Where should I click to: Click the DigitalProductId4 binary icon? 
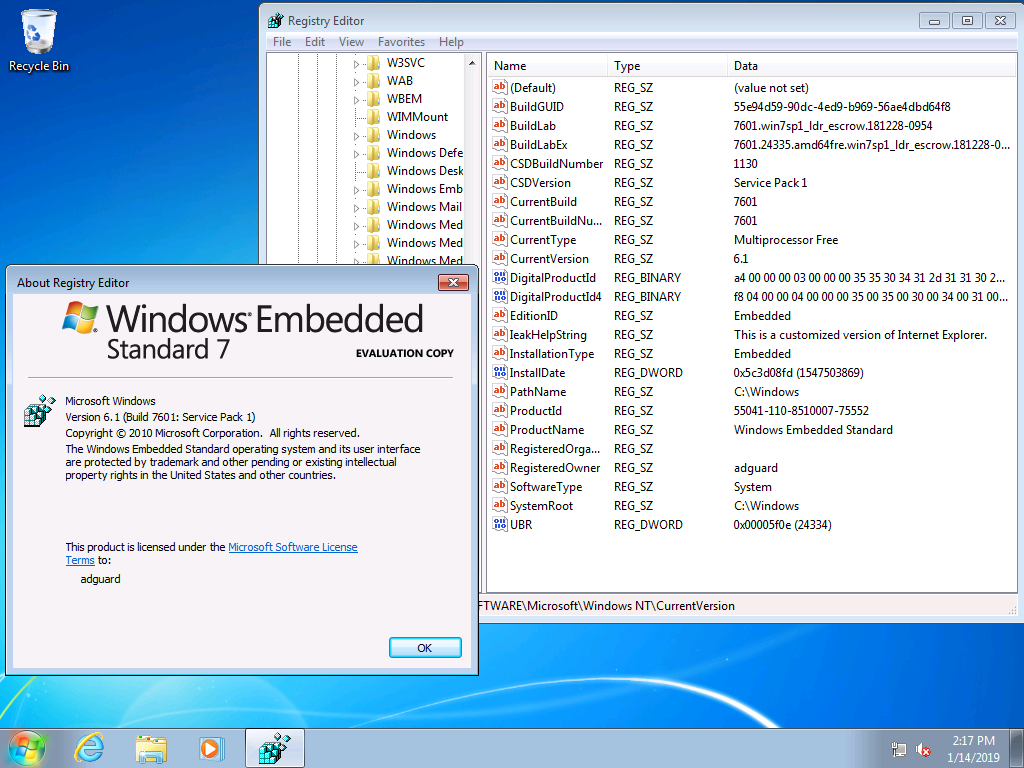click(x=500, y=296)
